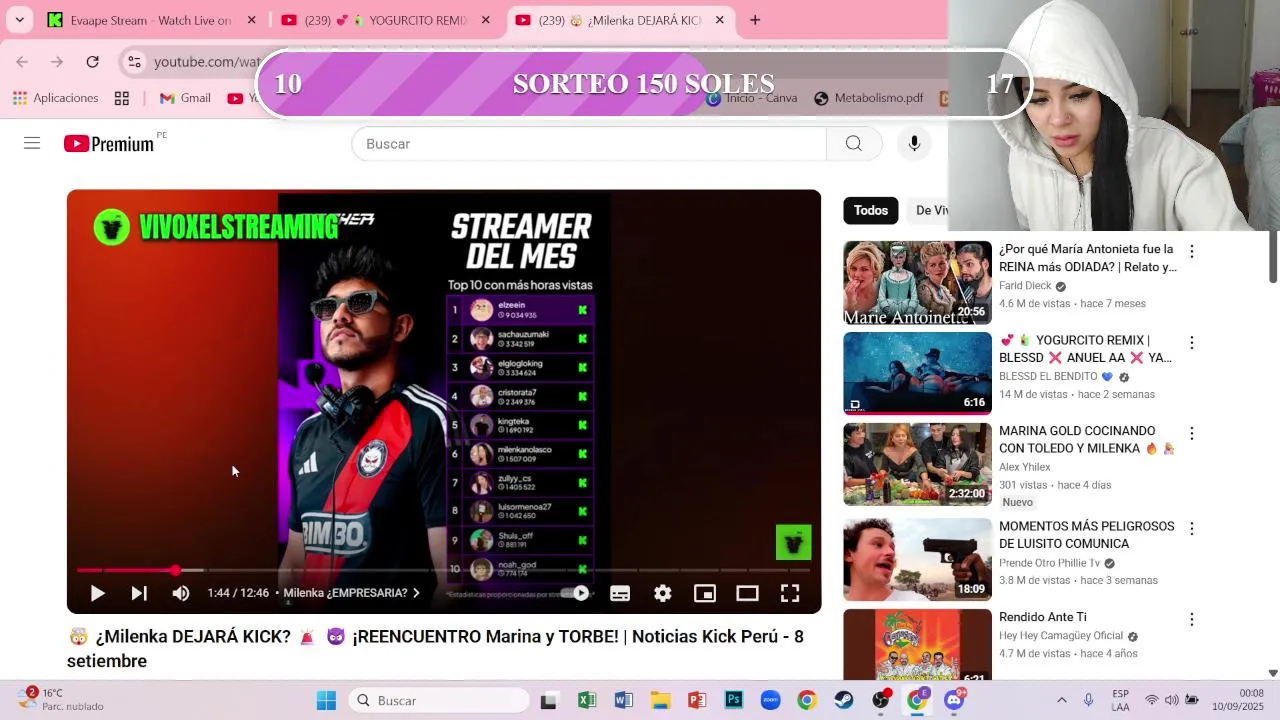Enable miniplayer mode

click(705, 593)
